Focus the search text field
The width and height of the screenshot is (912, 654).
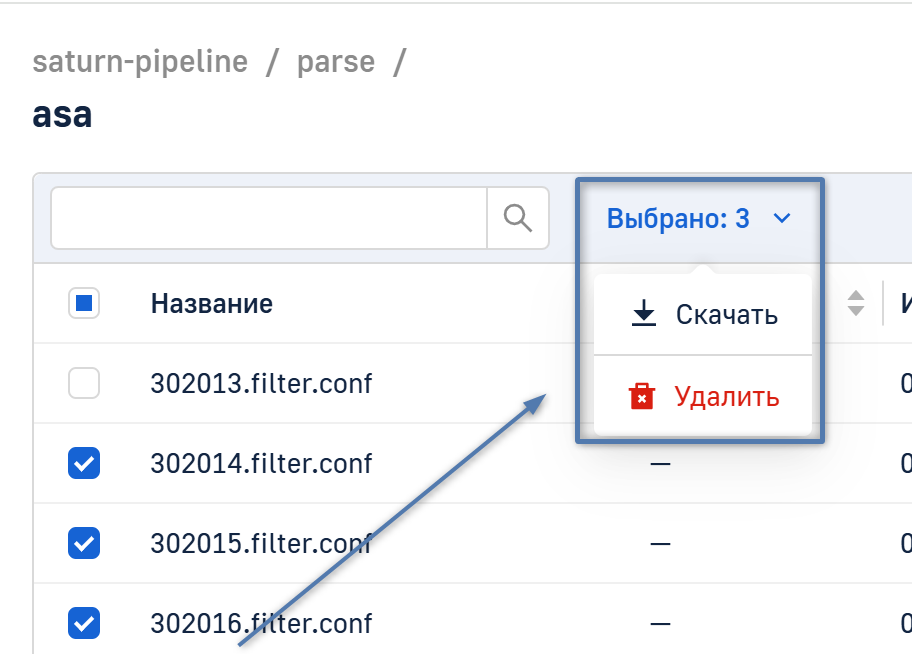point(268,218)
